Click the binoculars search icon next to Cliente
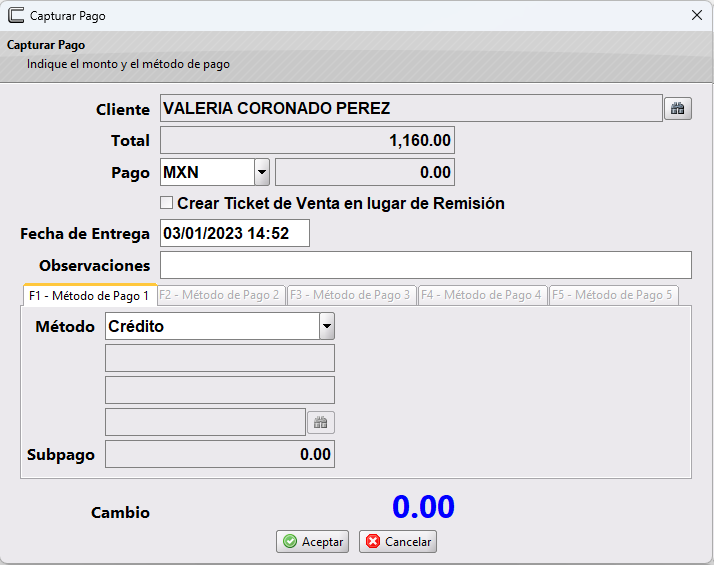The image size is (714, 565). click(x=678, y=108)
